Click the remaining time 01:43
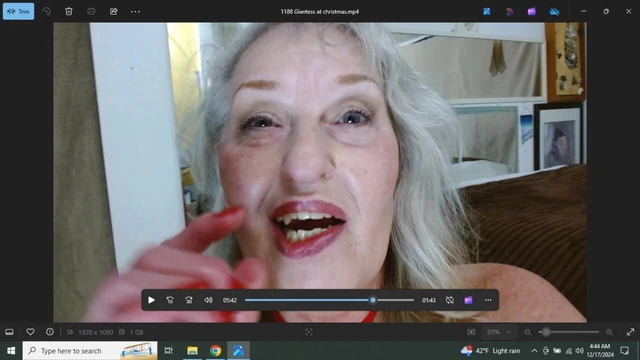The width and height of the screenshot is (640, 360). (429, 300)
